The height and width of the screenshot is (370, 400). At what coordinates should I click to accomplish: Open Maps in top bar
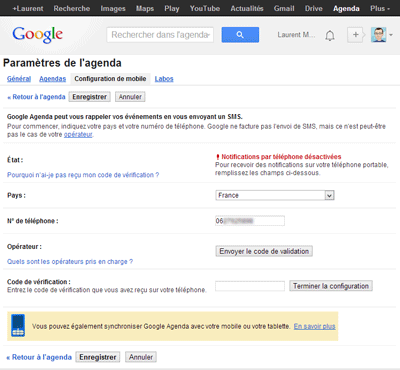click(145, 8)
